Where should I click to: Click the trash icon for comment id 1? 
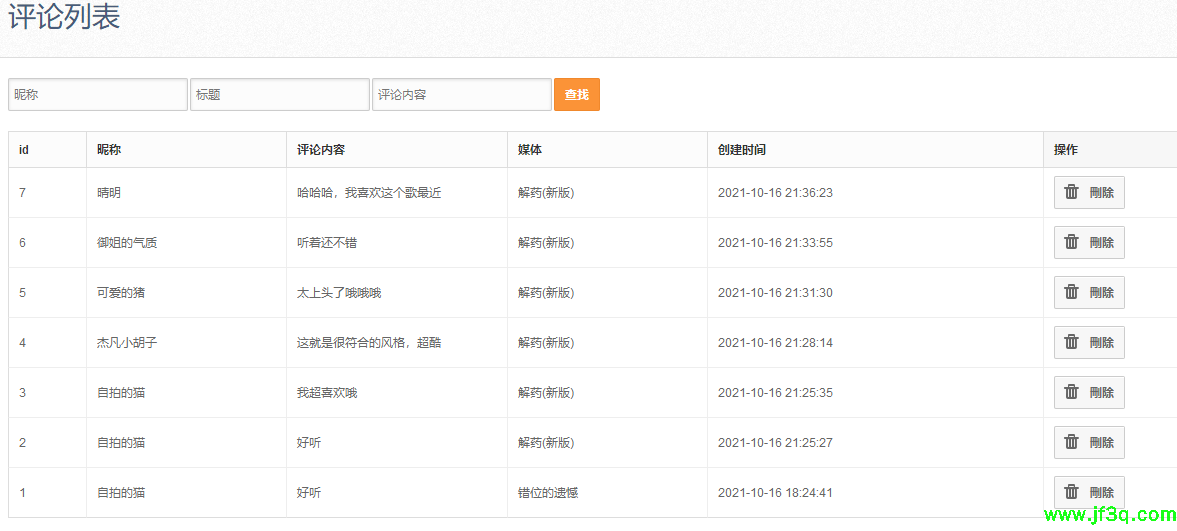click(1071, 492)
